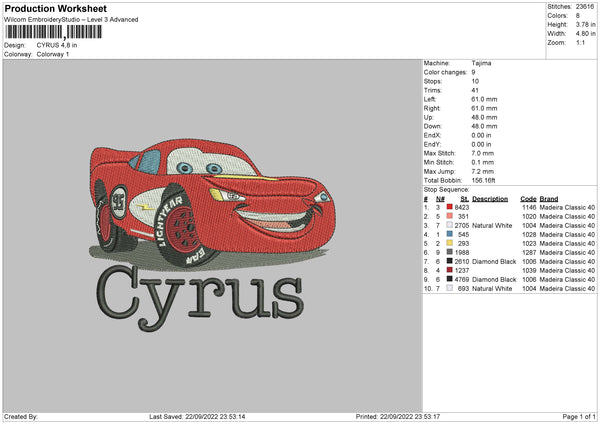
Task: Click the white swatch with 693 stitches
Action: [x=450, y=288]
